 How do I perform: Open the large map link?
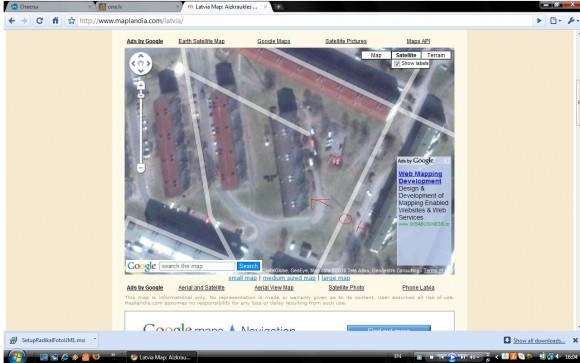point(335,278)
